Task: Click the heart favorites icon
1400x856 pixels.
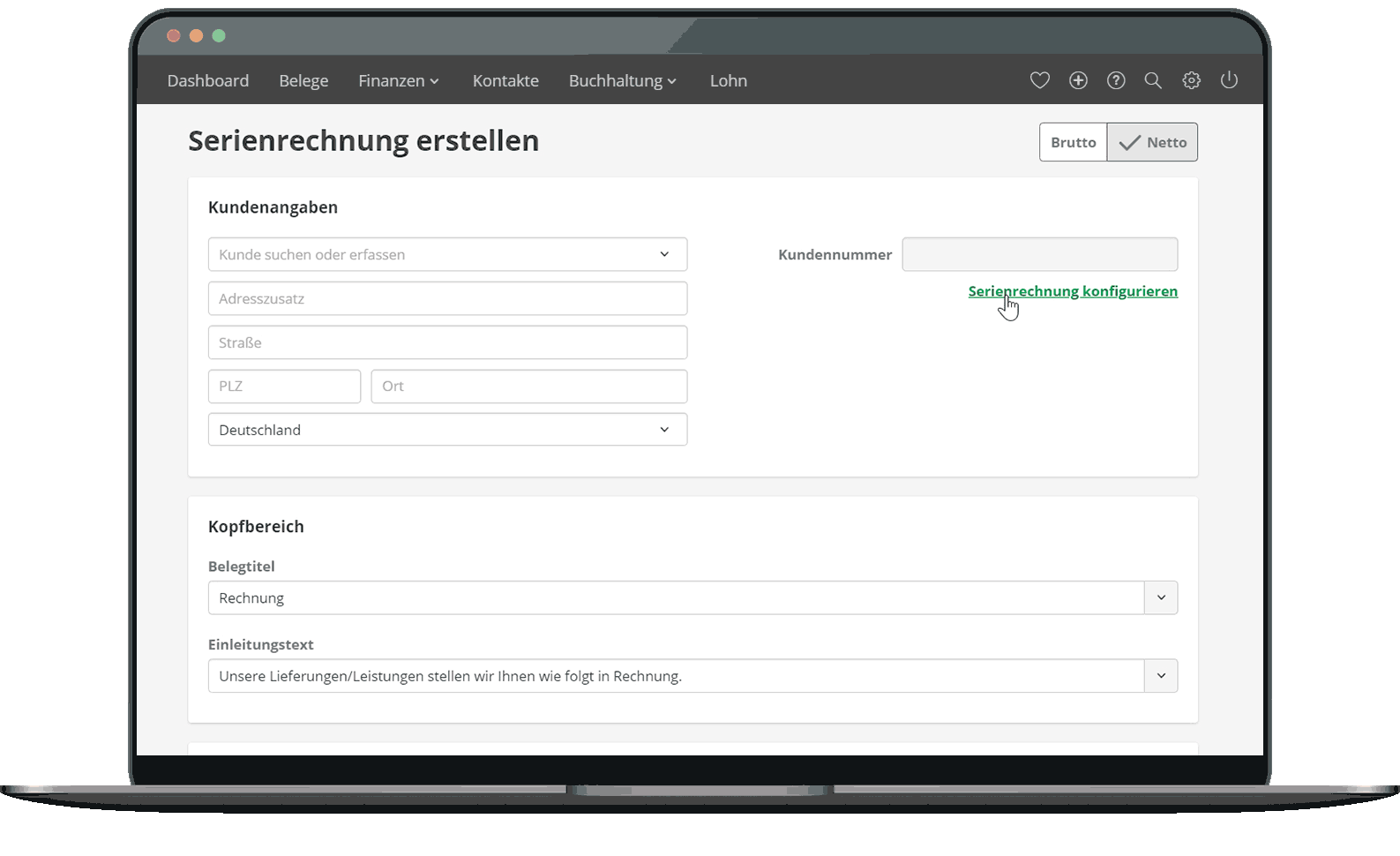Action: tap(1039, 80)
